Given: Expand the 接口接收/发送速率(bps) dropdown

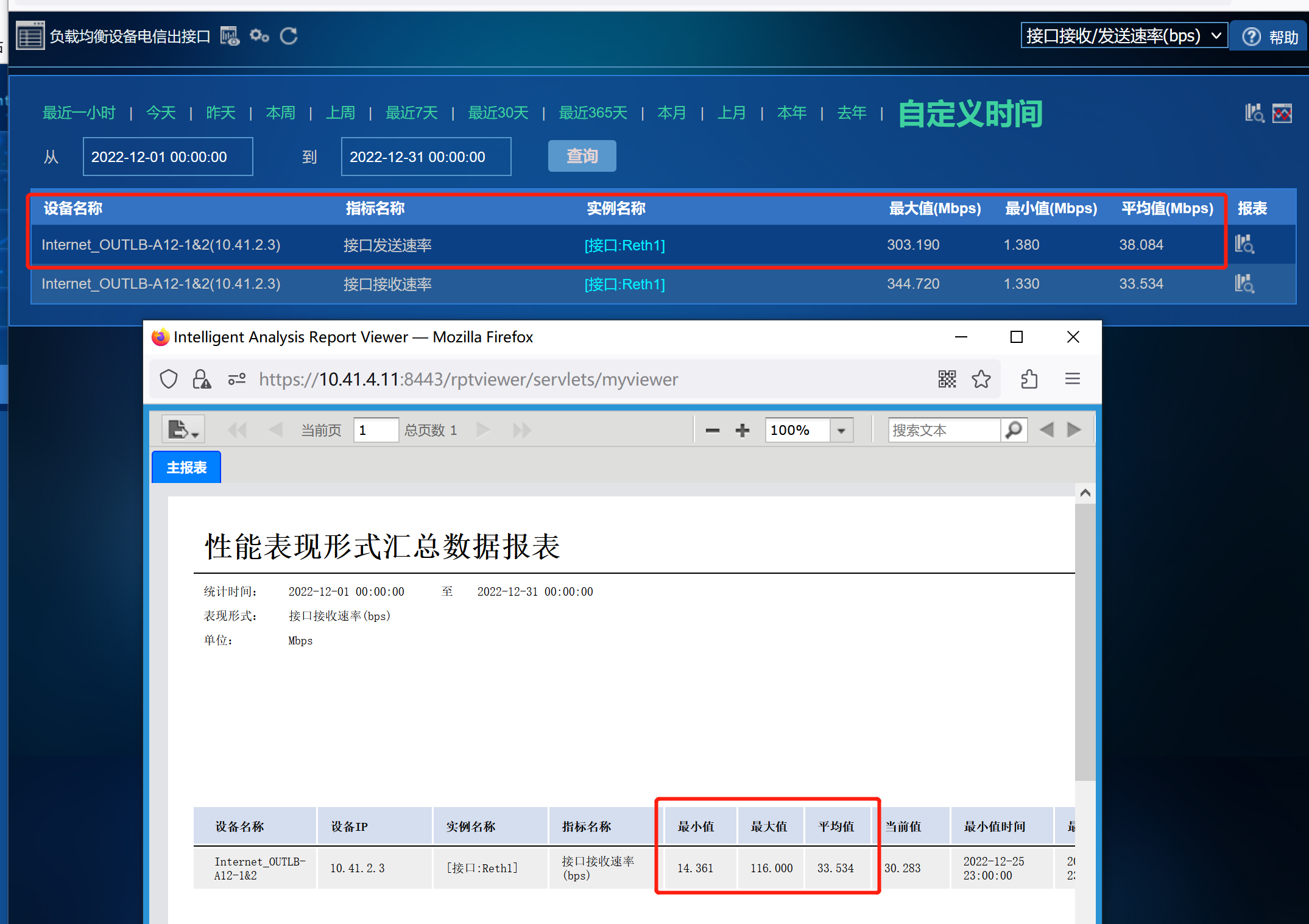Looking at the screenshot, I should pos(1123,36).
